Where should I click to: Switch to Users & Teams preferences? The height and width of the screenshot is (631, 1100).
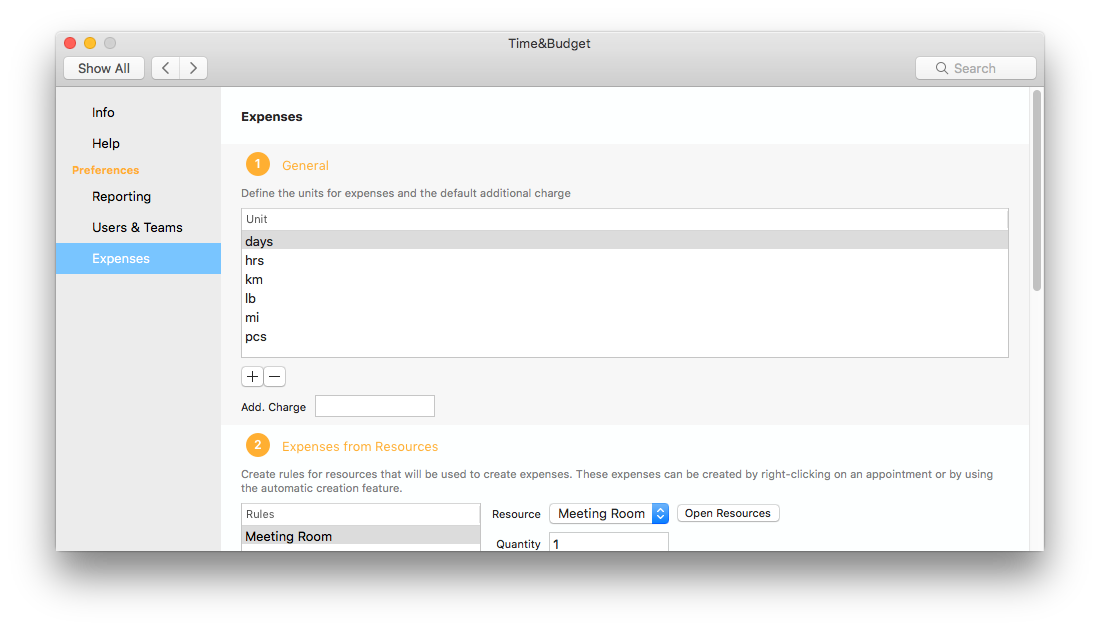click(137, 227)
